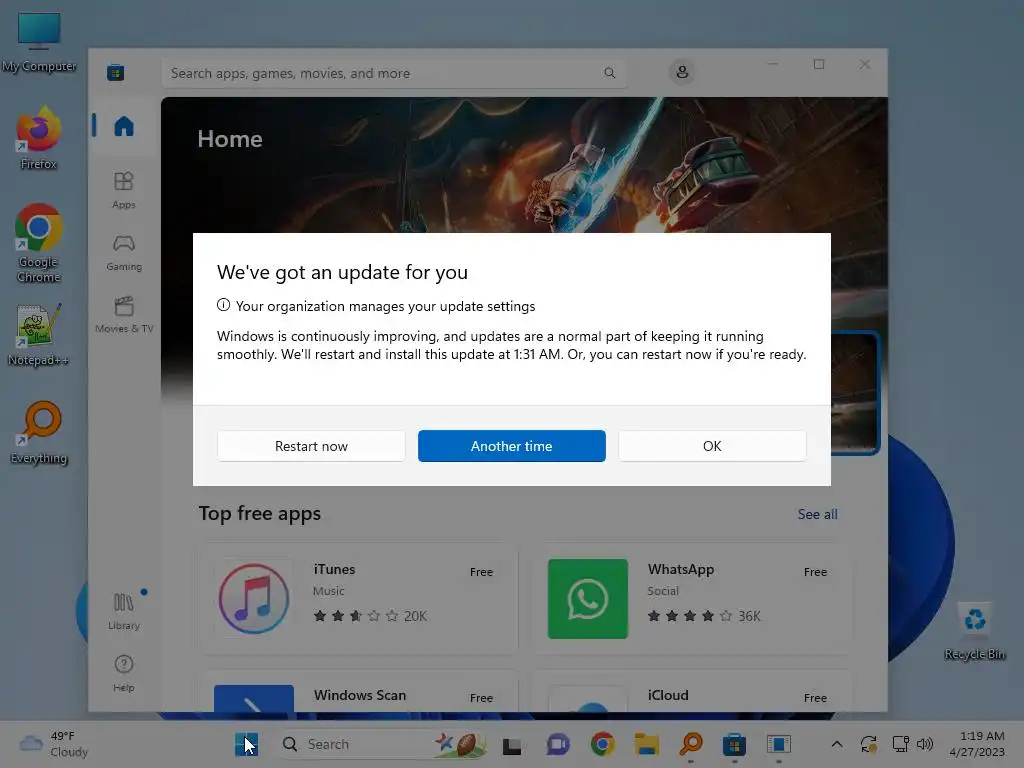1024x768 pixels.
Task: Click the Top free apps heading
Action: coord(259,514)
